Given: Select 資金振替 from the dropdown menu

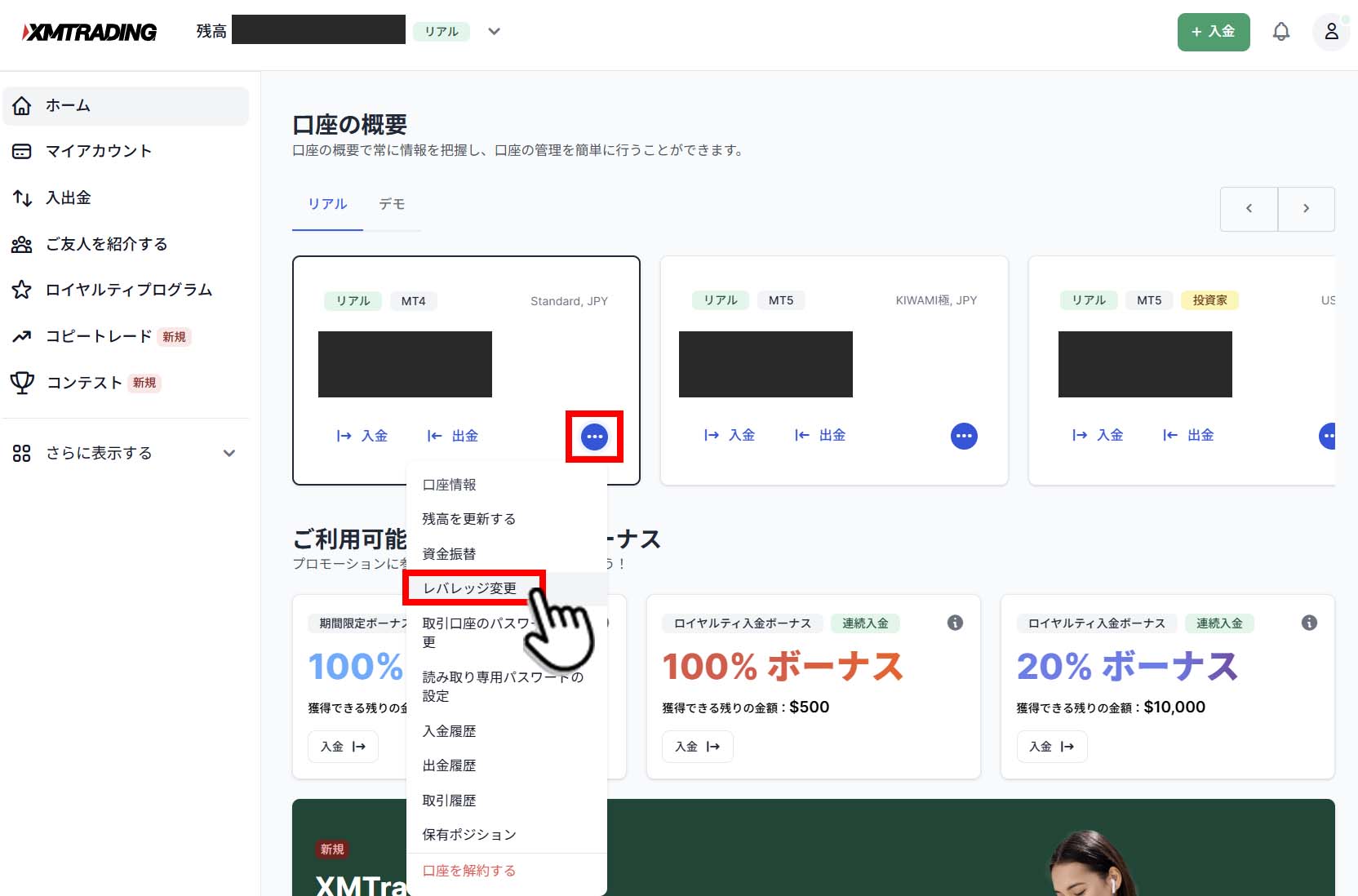Looking at the screenshot, I should 507,554.
